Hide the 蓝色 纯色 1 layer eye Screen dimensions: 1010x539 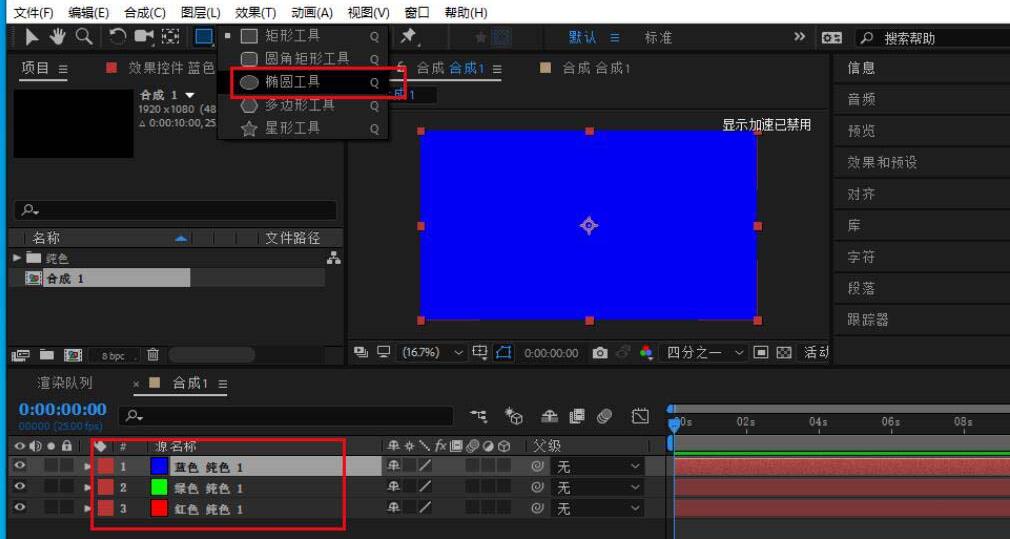[x=19, y=466]
